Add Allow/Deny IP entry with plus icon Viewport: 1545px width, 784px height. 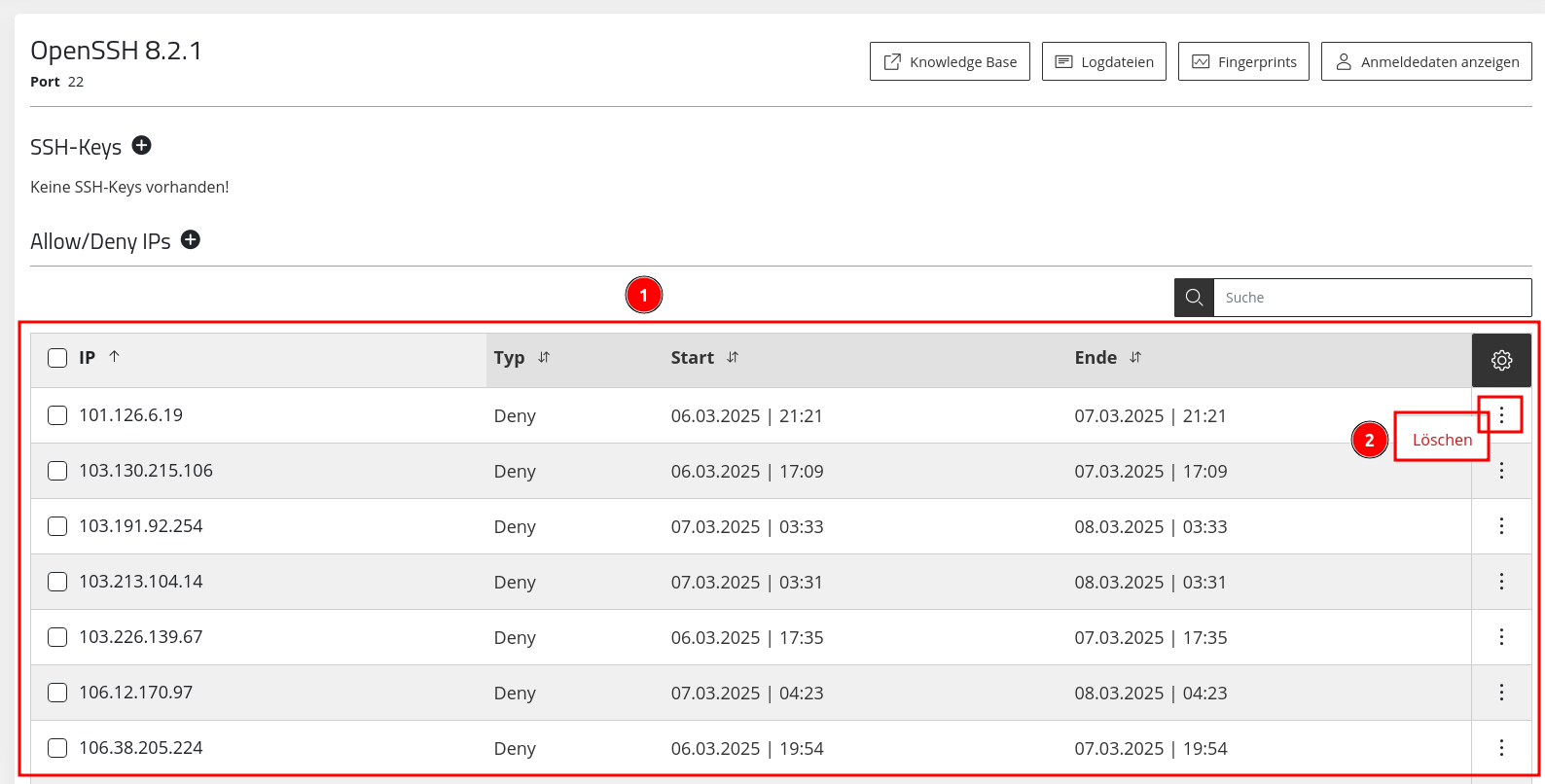tap(191, 239)
